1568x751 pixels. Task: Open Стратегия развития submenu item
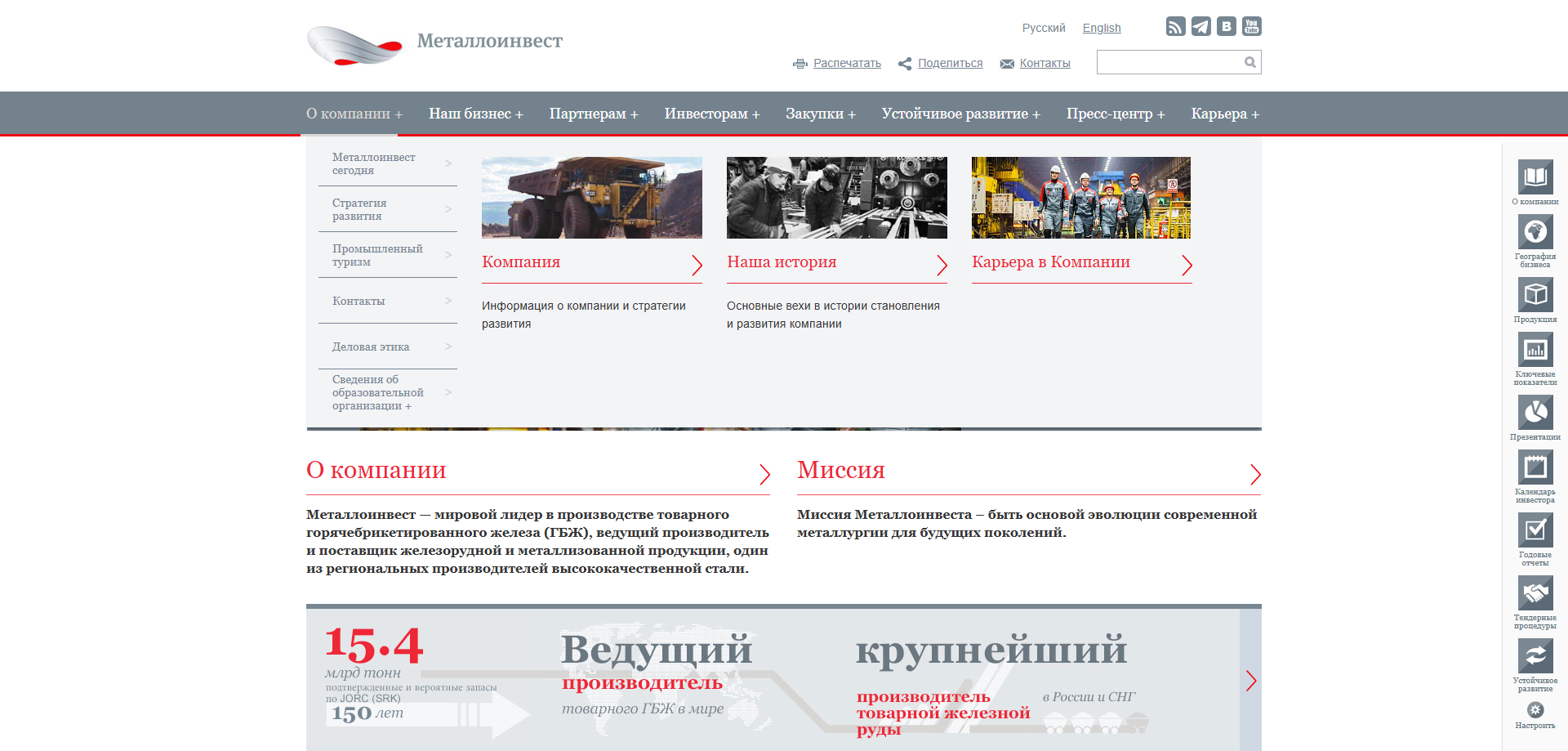pos(388,209)
